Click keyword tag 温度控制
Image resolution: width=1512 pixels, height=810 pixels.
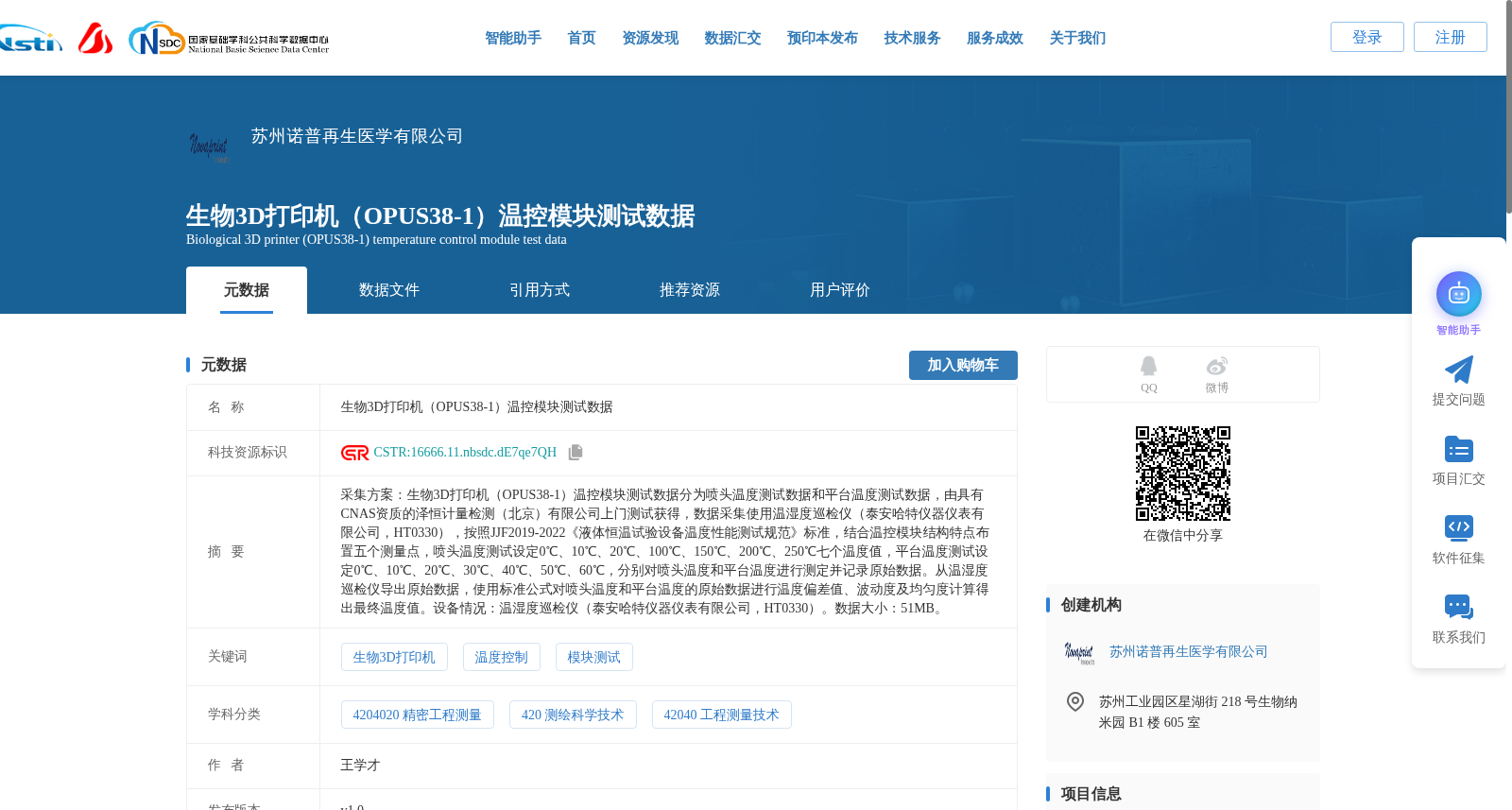tap(501, 657)
